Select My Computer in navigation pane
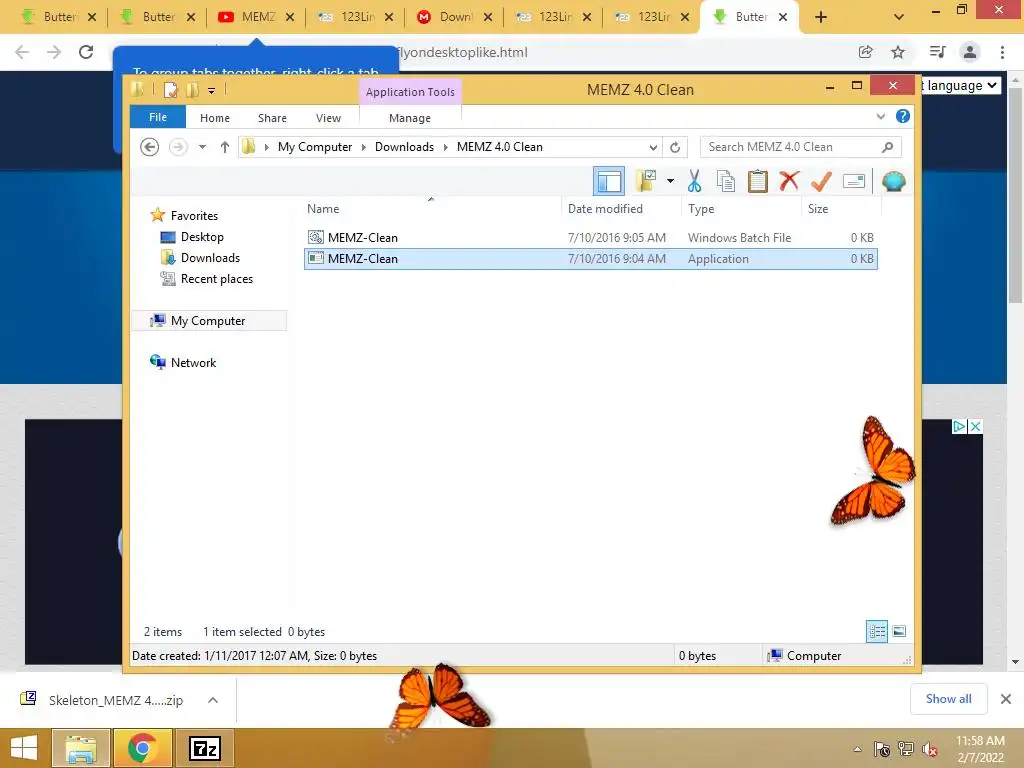 tap(208, 321)
